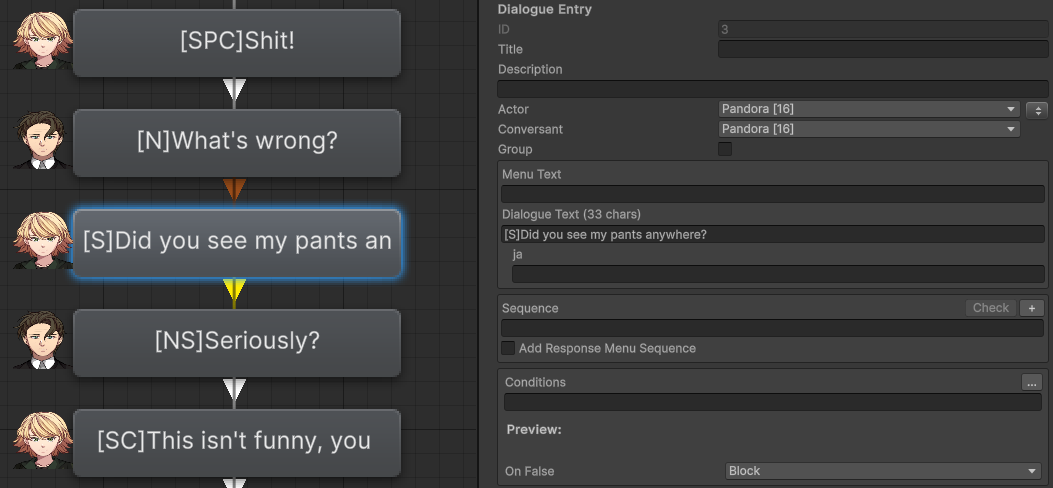
Task: Open the Conversant dropdown
Action: (x=869, y=129)
